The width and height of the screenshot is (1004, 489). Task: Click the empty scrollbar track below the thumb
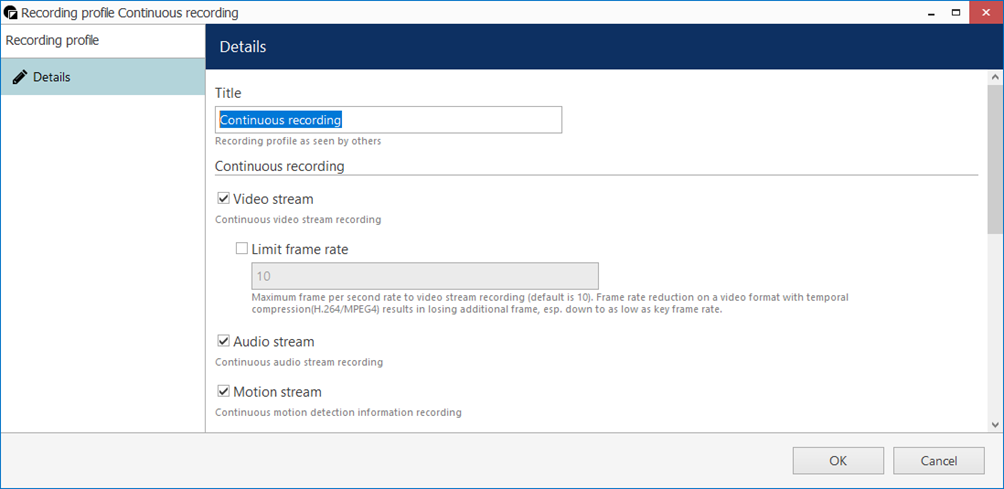point(995,330)
